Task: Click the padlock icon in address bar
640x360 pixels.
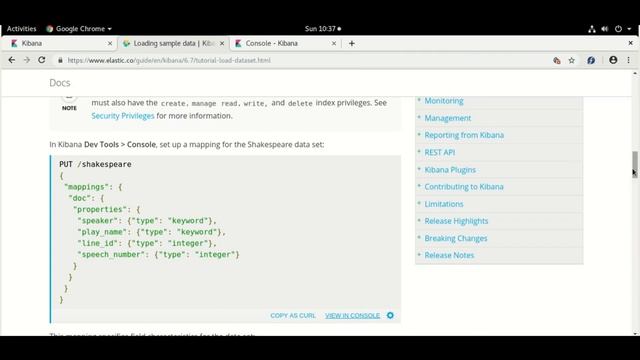Action: [x=60, y=60]
